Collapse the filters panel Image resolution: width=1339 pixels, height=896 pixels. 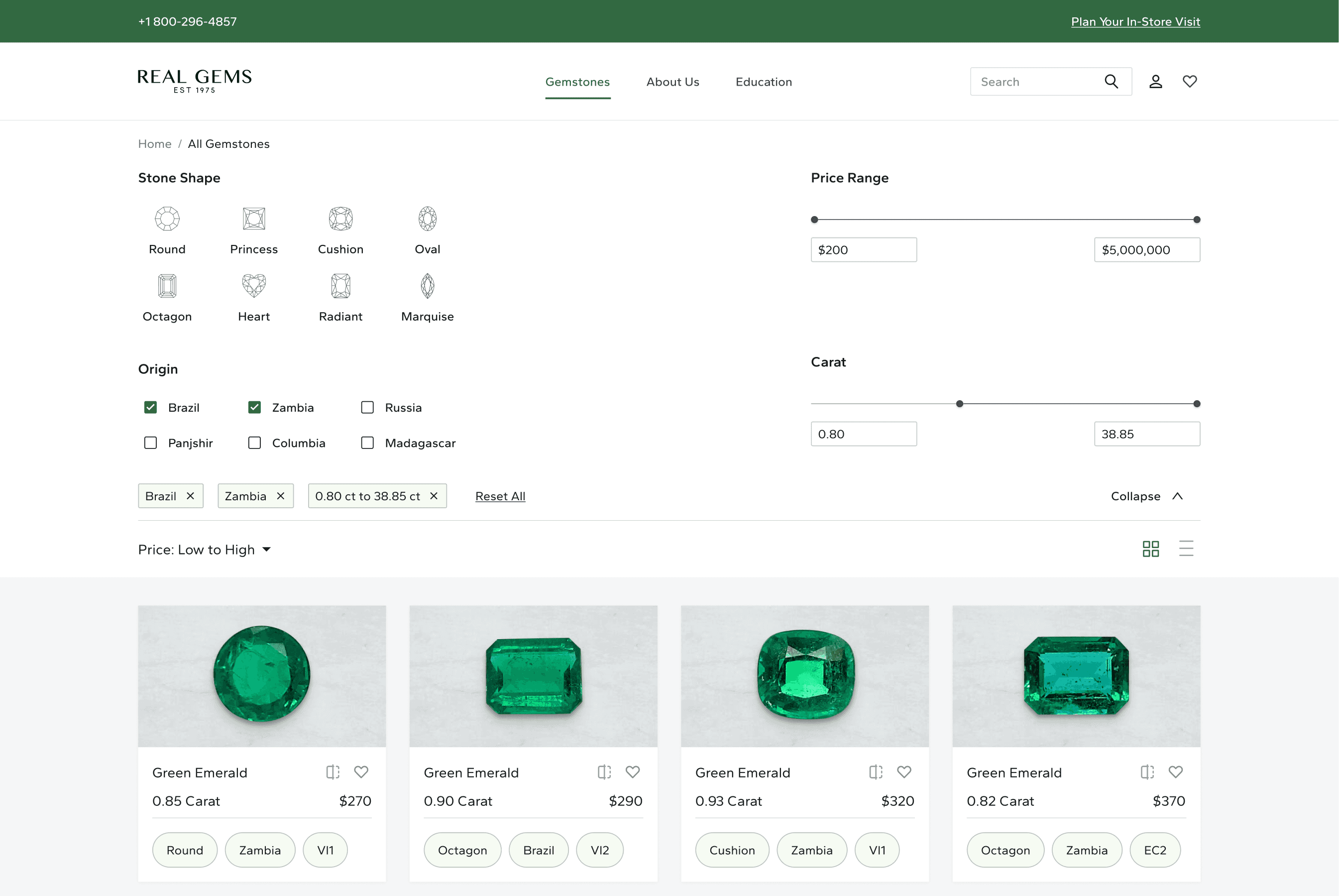coord(1146,496)
